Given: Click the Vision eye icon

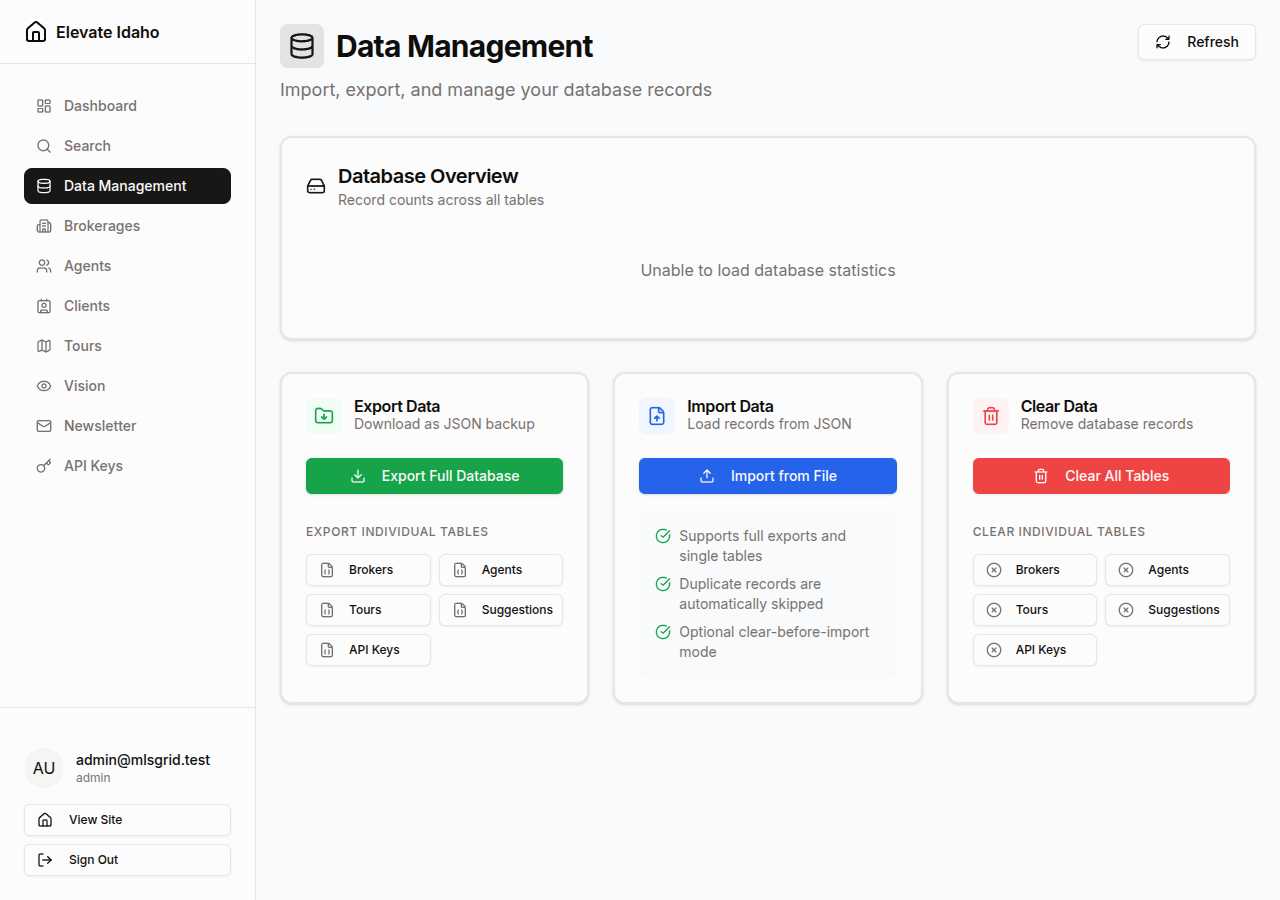Looking at the screenshot, I should 42,385.
